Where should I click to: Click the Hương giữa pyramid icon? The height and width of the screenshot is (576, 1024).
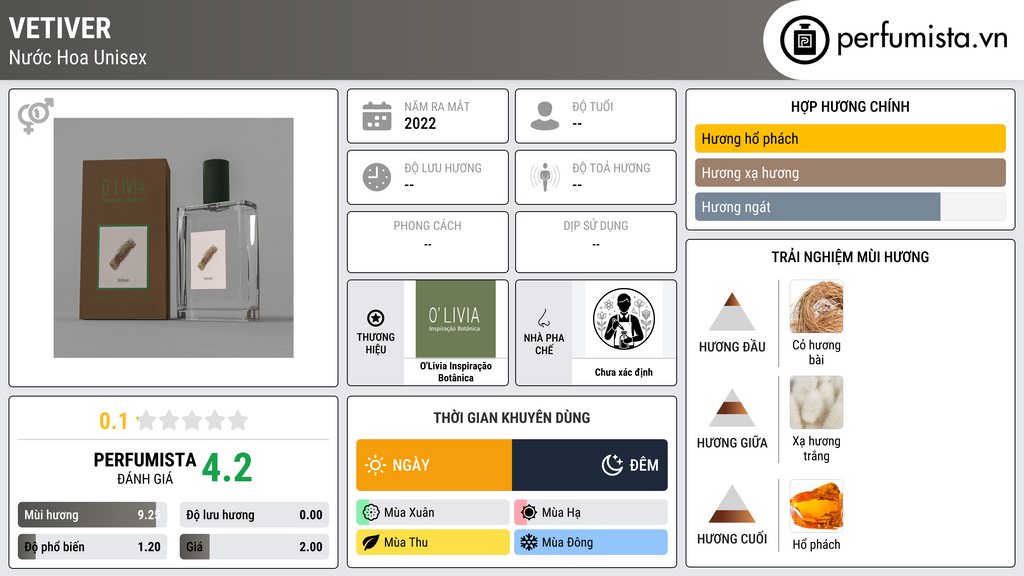[x=732, y=408]
